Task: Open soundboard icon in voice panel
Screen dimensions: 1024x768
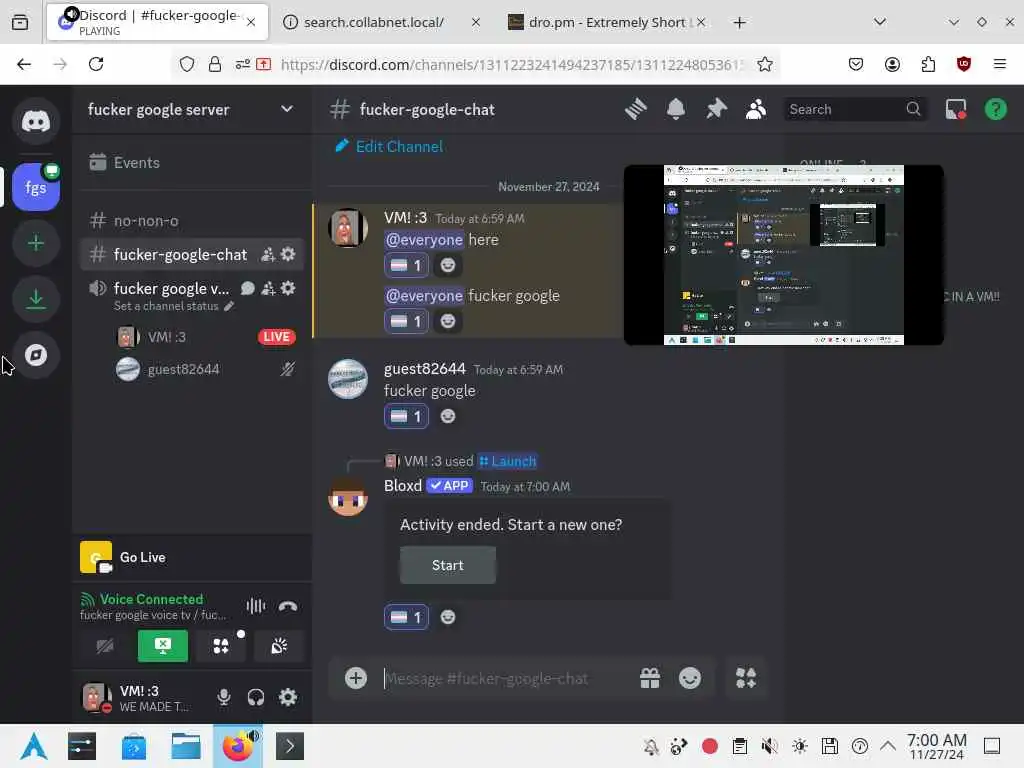Action: tap(279, 646)
